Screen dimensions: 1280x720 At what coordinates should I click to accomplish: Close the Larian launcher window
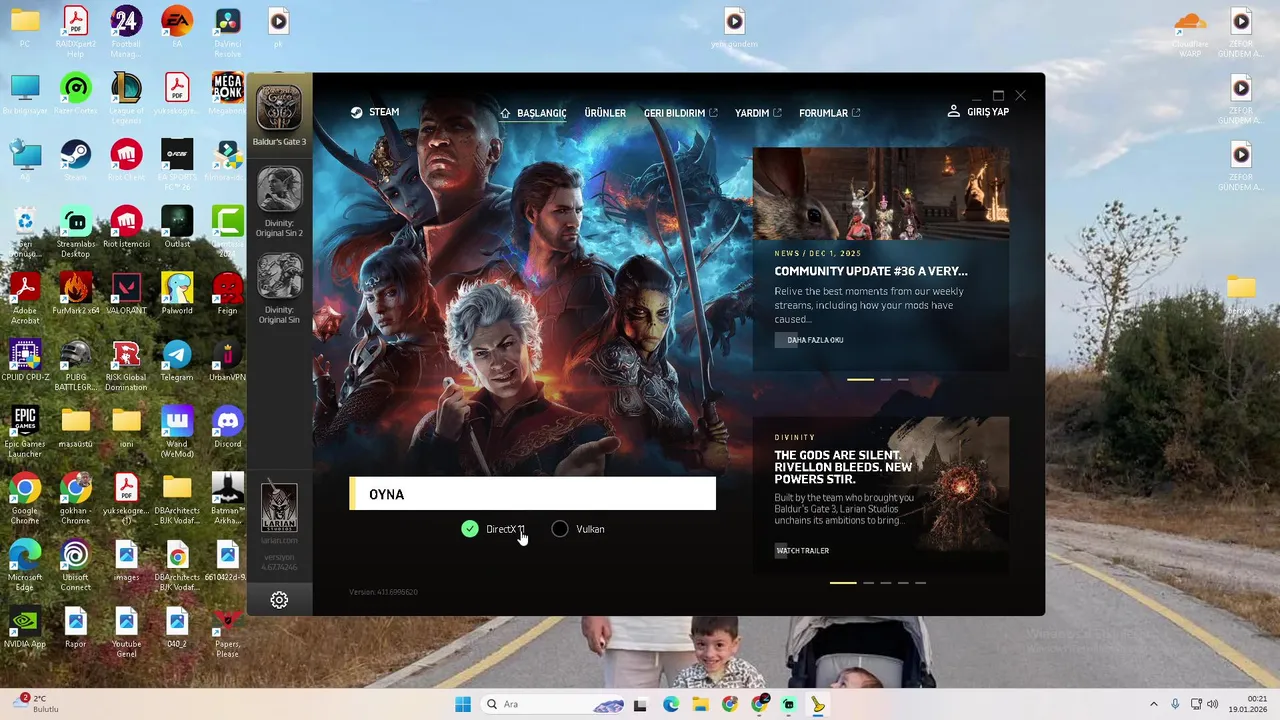tap(1020, 95)
